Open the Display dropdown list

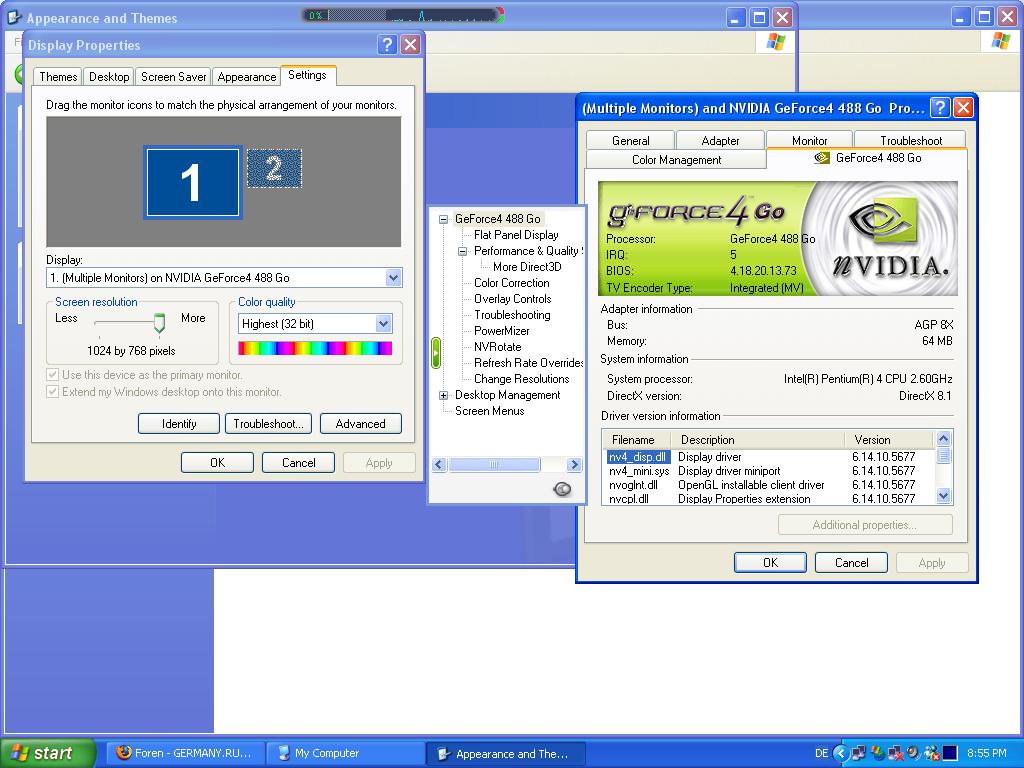tap(393, 278)
